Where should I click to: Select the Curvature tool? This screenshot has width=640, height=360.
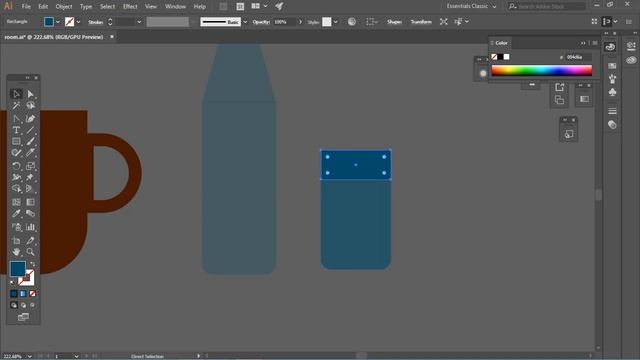click(31, 119)
